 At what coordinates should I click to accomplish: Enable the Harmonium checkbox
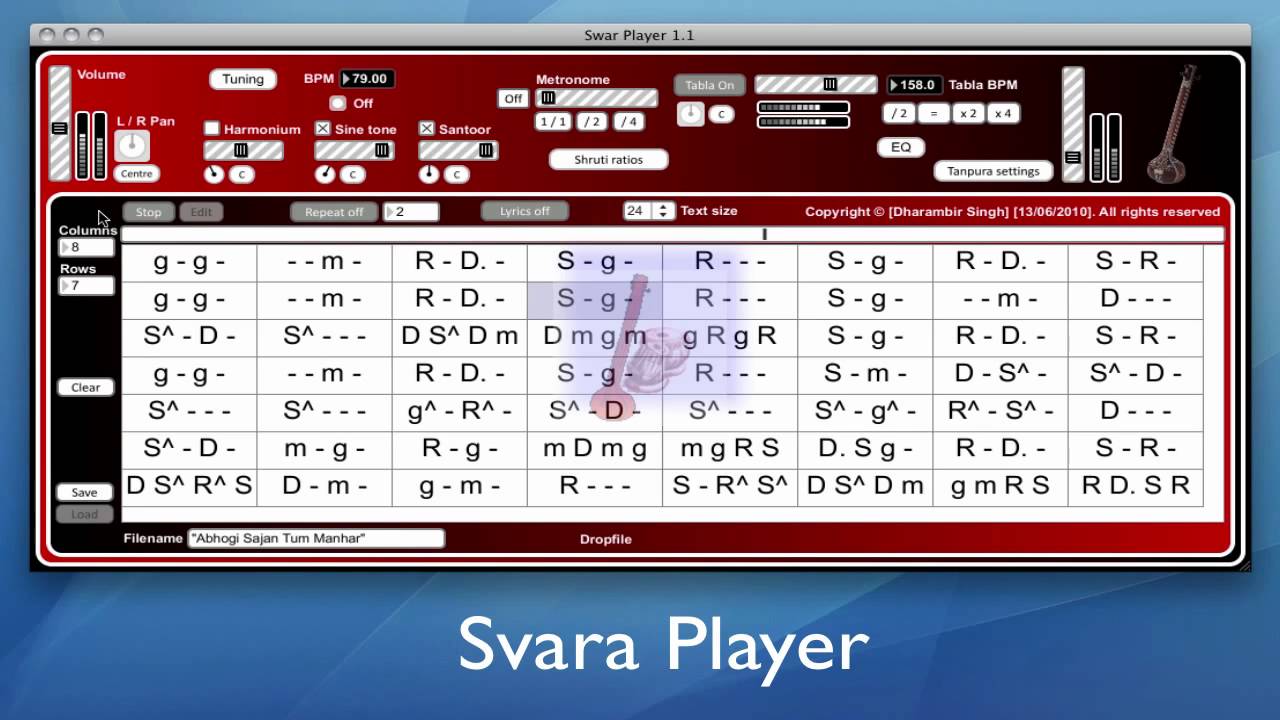(x=211, y=129)
